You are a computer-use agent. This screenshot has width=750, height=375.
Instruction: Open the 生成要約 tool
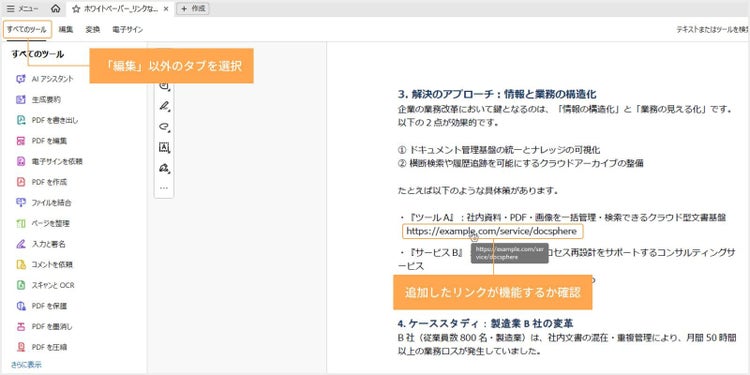click(38, 100)
